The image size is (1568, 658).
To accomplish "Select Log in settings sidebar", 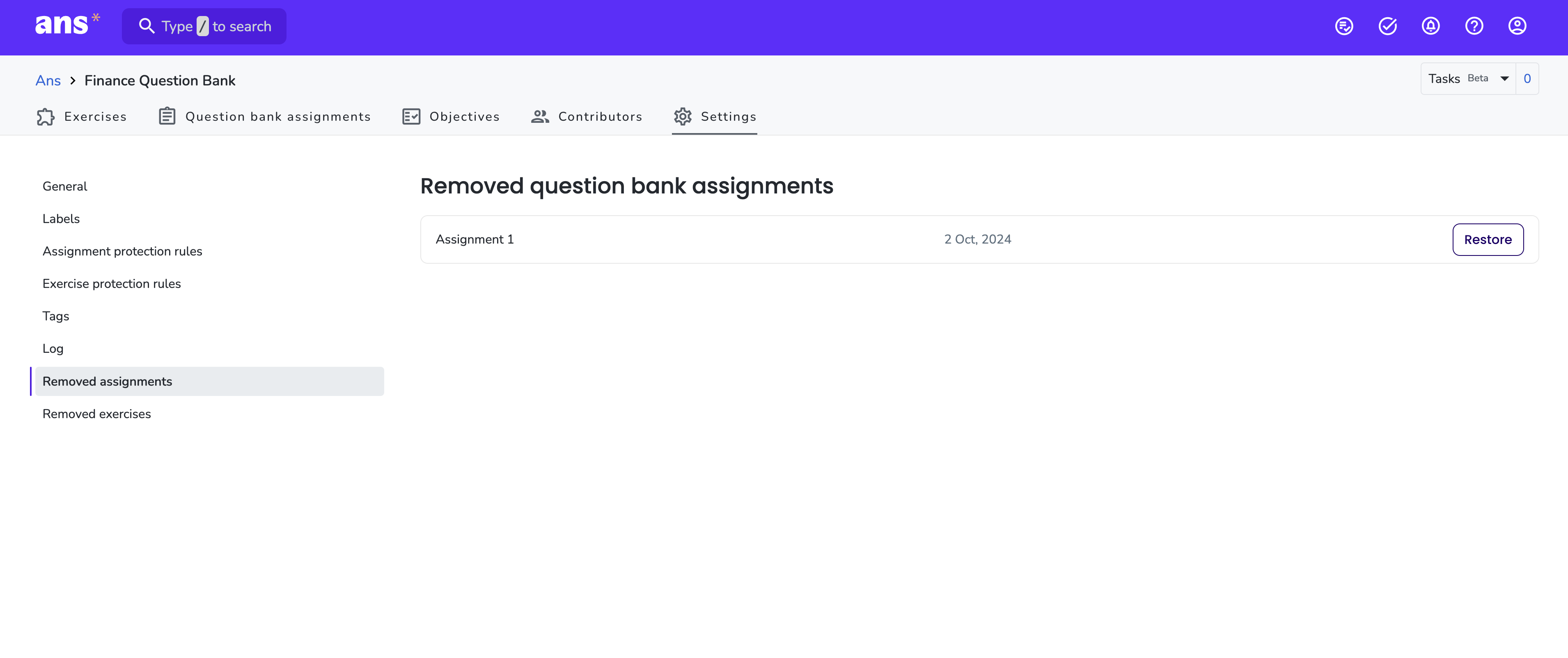I will coord(209,348).
